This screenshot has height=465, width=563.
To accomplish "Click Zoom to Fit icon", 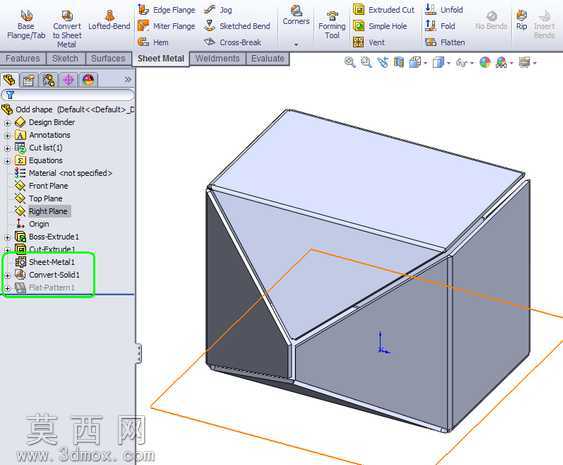I will (350, 62).
